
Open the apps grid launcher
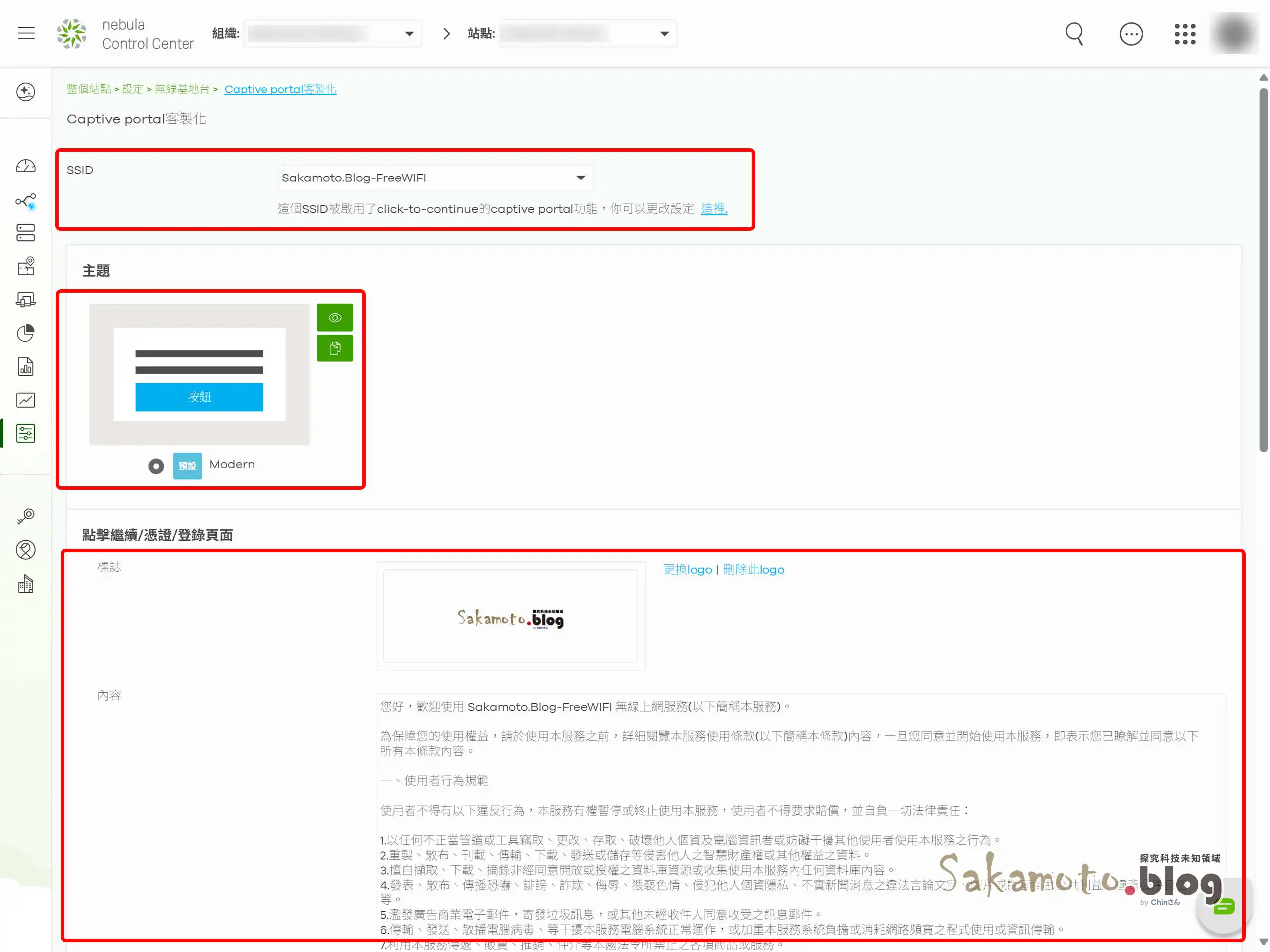[x=1185, y=34]
